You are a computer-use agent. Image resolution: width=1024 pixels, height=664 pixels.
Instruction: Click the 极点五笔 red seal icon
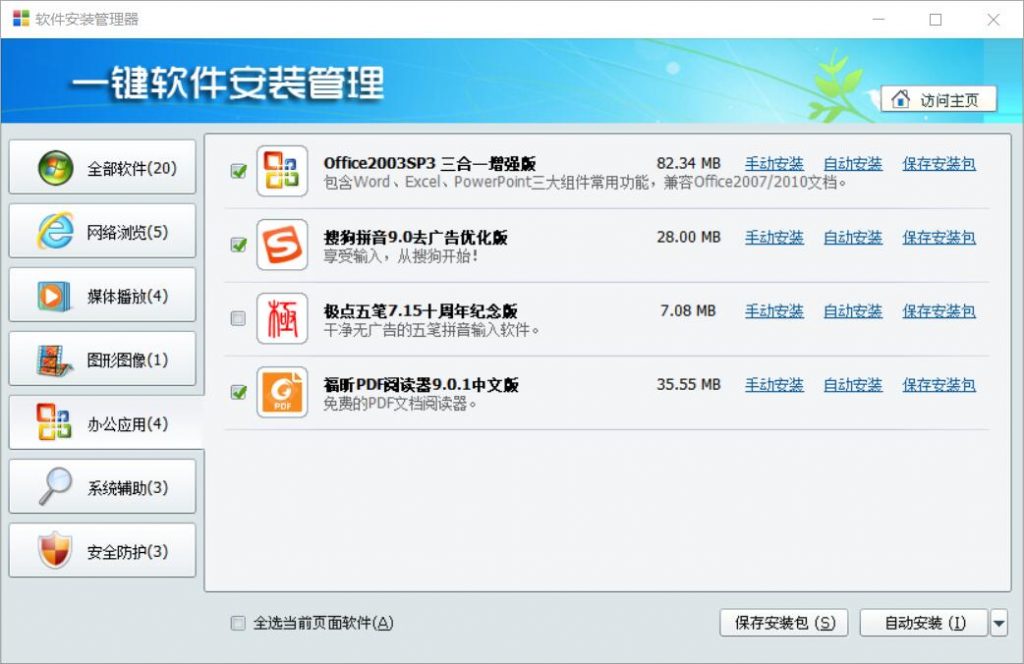(x=282, y=319)
